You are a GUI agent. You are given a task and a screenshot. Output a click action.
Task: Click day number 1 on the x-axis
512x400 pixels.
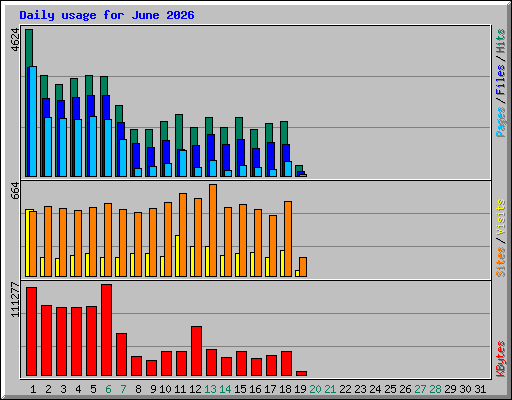33,389
